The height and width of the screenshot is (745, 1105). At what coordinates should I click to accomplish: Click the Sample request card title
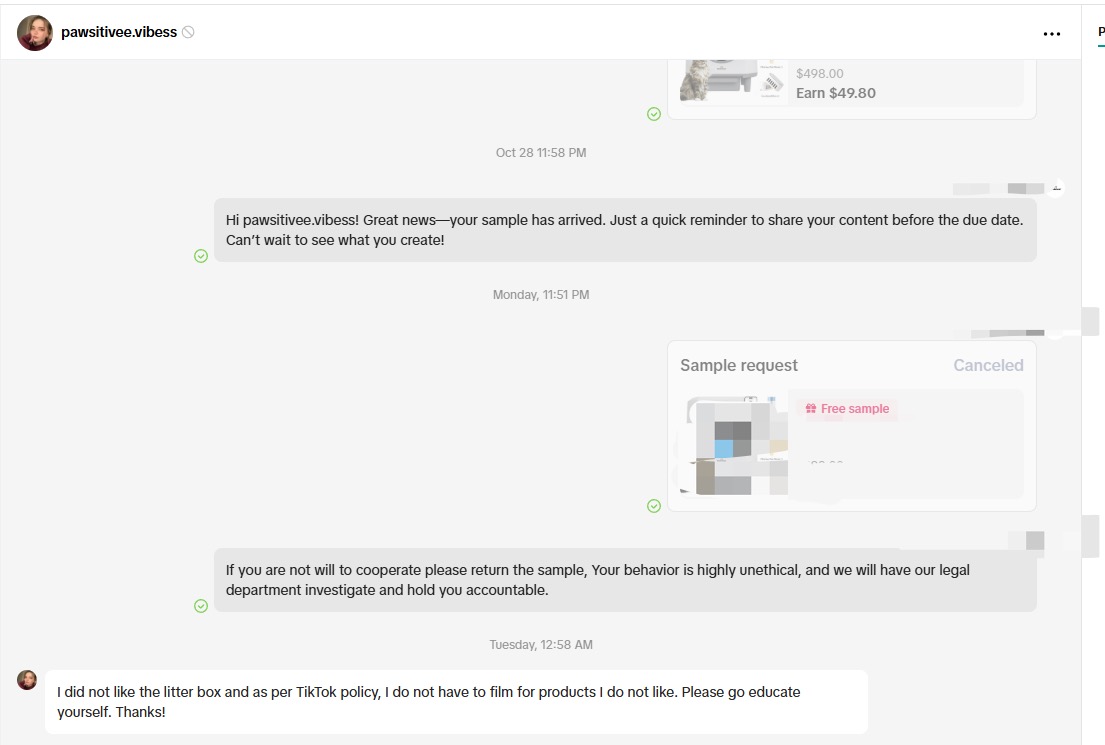[x=739, y=365]
